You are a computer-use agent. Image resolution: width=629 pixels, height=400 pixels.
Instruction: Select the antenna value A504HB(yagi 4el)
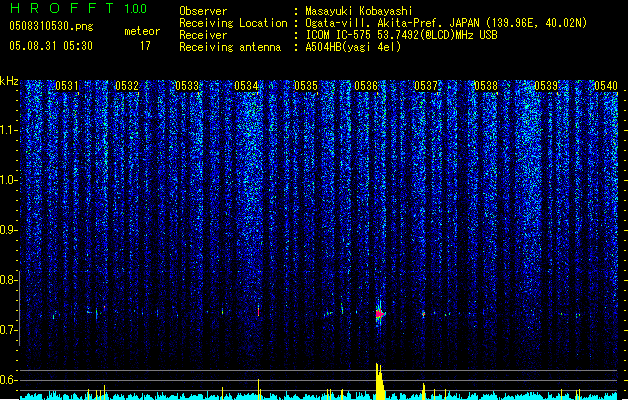pos(353,47)
